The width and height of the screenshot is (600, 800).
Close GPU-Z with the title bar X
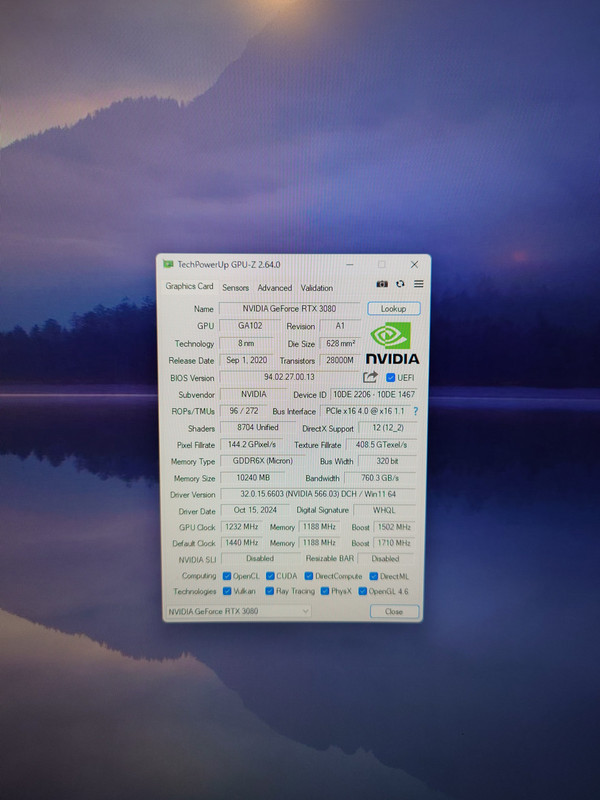pos(414,264)
